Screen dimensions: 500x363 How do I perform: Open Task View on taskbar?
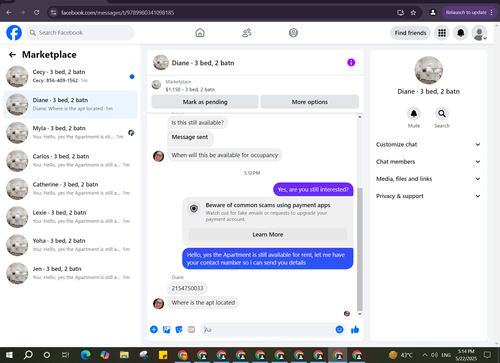pyautogui.click(x=66, y=355)
